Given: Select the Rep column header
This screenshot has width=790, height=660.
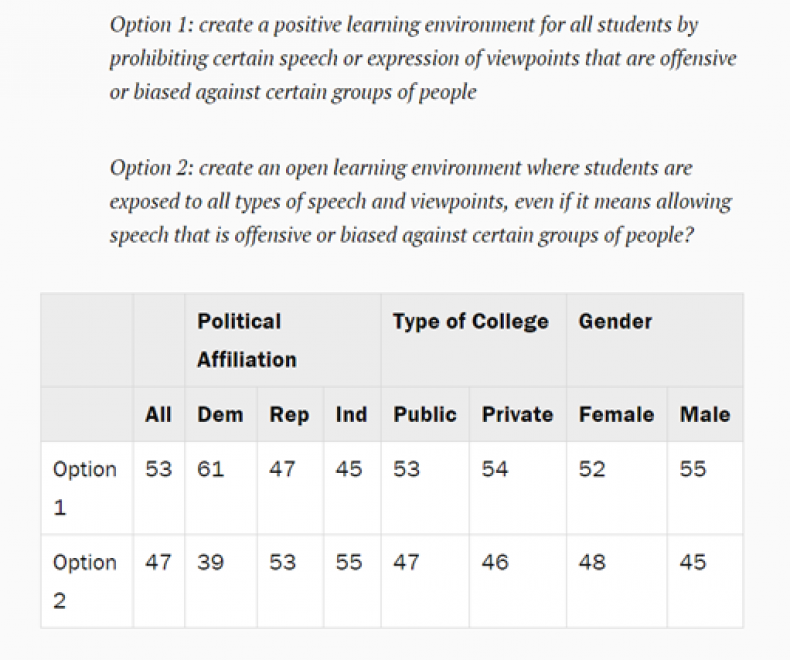Looking at the screenshot, I should tap(290, 415).
